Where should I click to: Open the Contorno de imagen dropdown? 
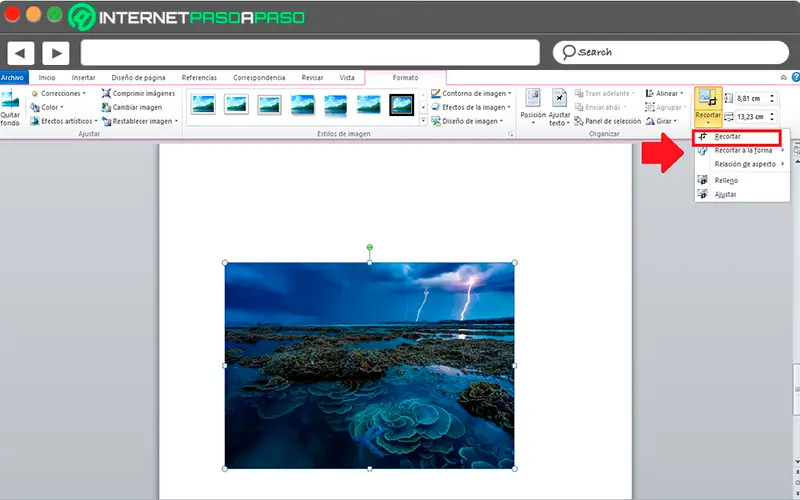tap(471, 93)
